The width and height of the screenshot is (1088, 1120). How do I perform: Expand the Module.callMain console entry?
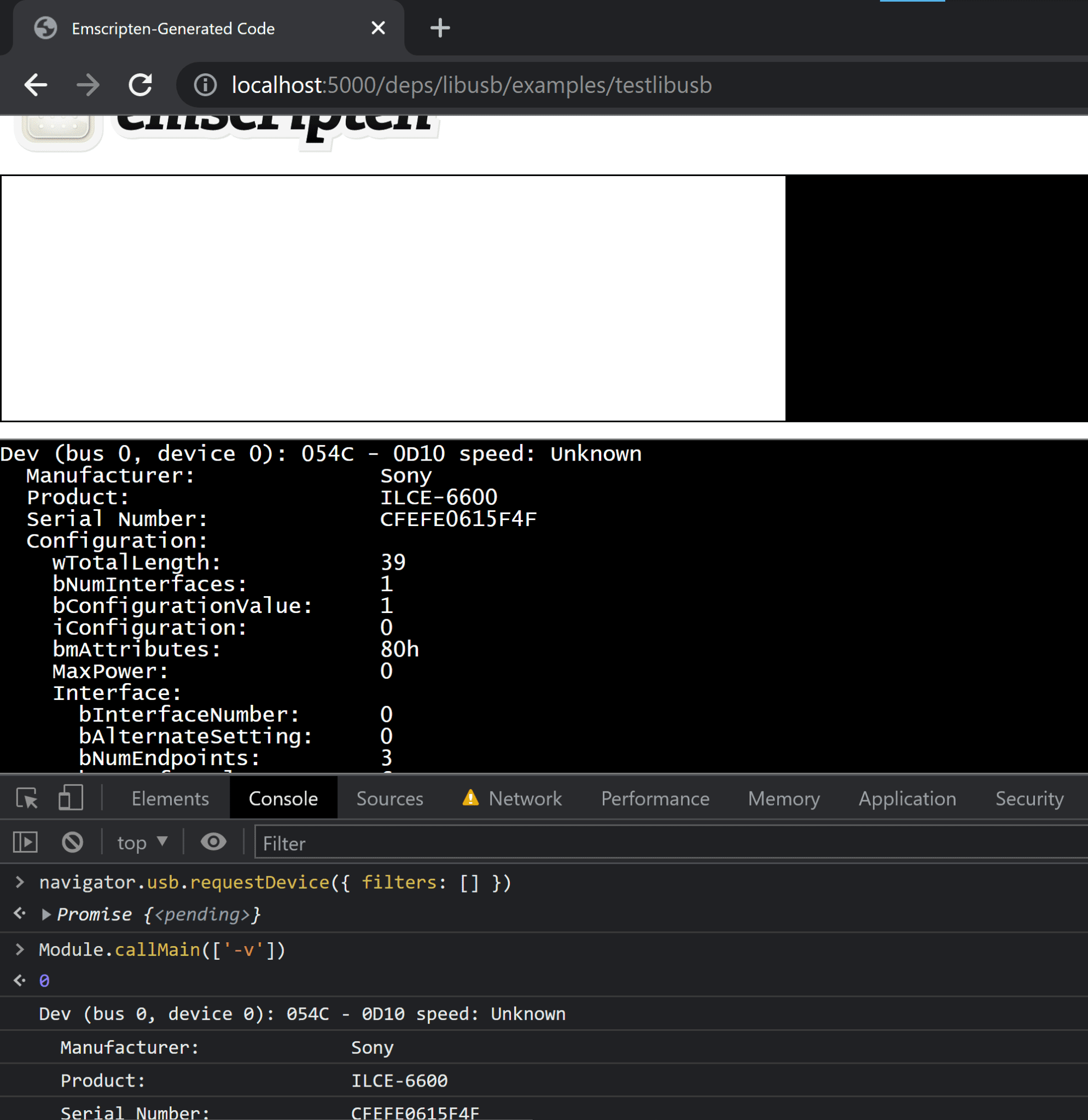click(x=20, y=948)
